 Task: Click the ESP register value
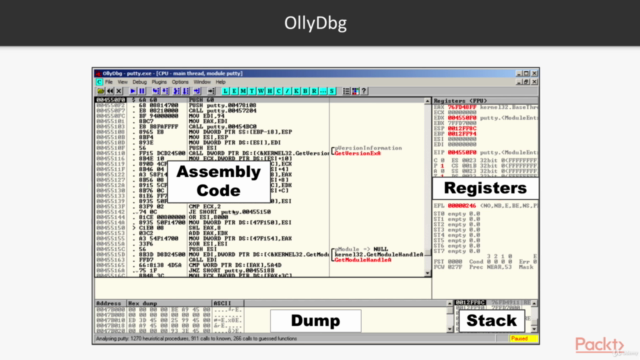point(462,128)
